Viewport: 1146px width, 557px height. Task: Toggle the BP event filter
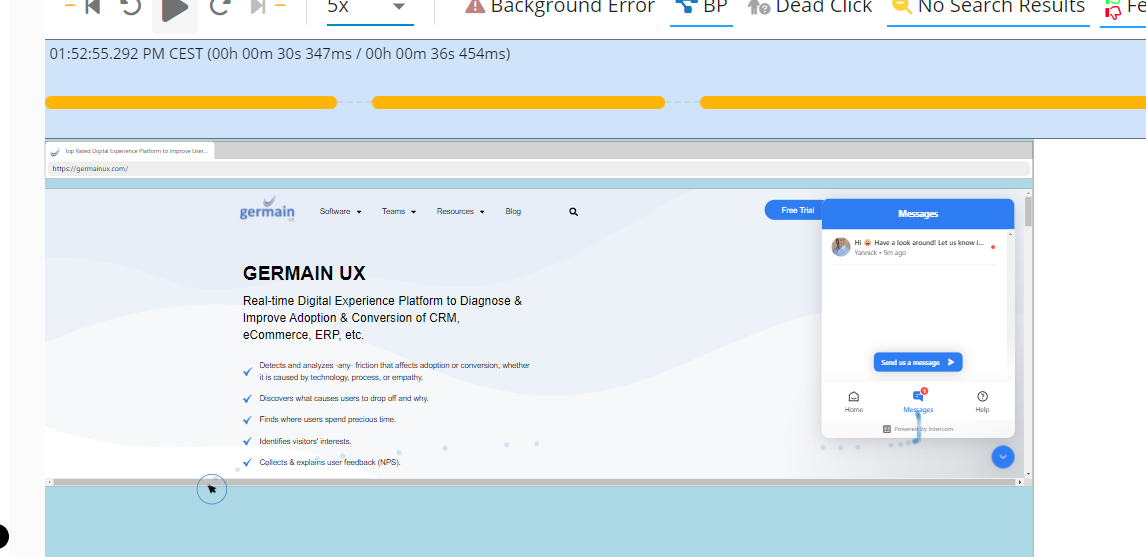click(x=700, y=7)
